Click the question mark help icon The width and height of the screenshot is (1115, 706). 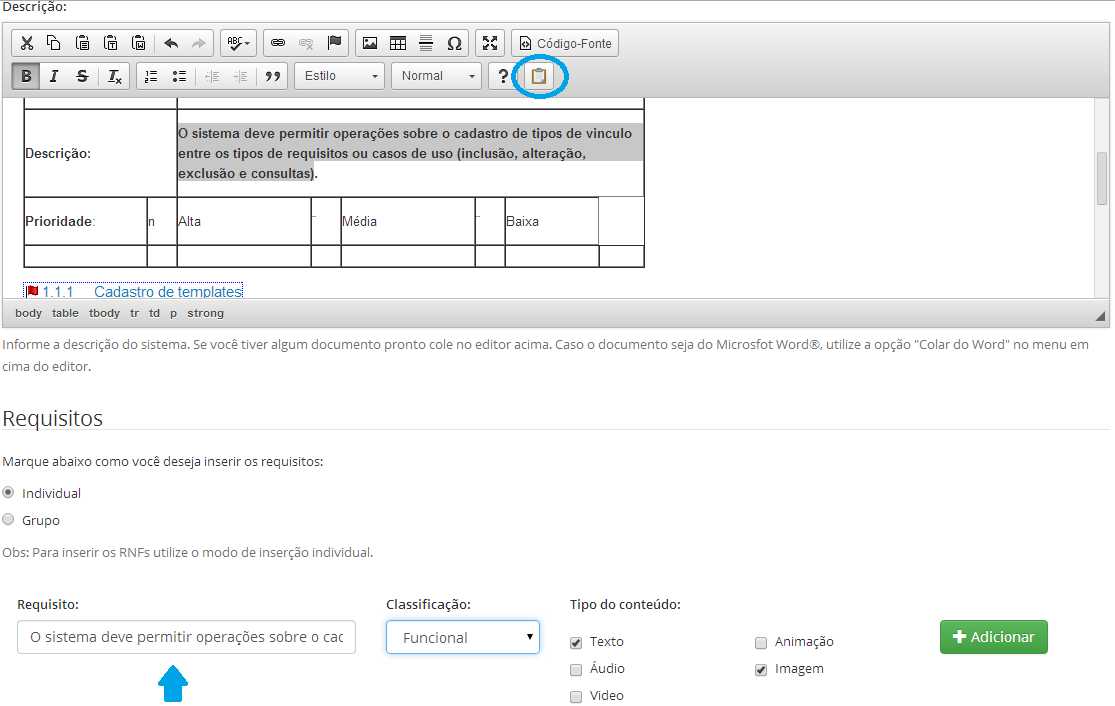coord(503,76)
